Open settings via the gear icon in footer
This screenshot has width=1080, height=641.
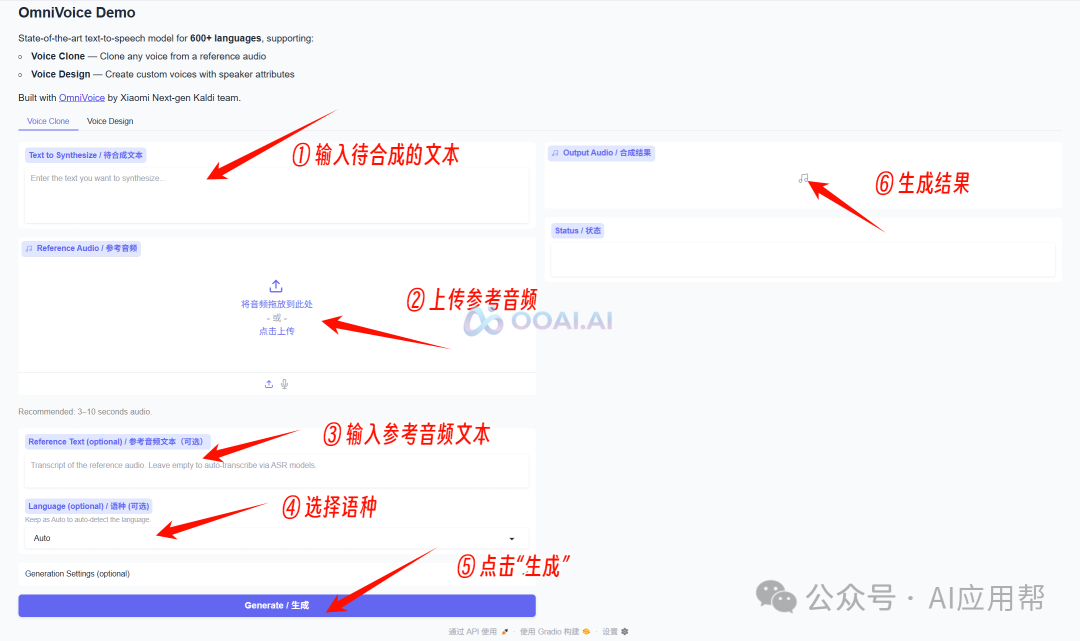624,631
